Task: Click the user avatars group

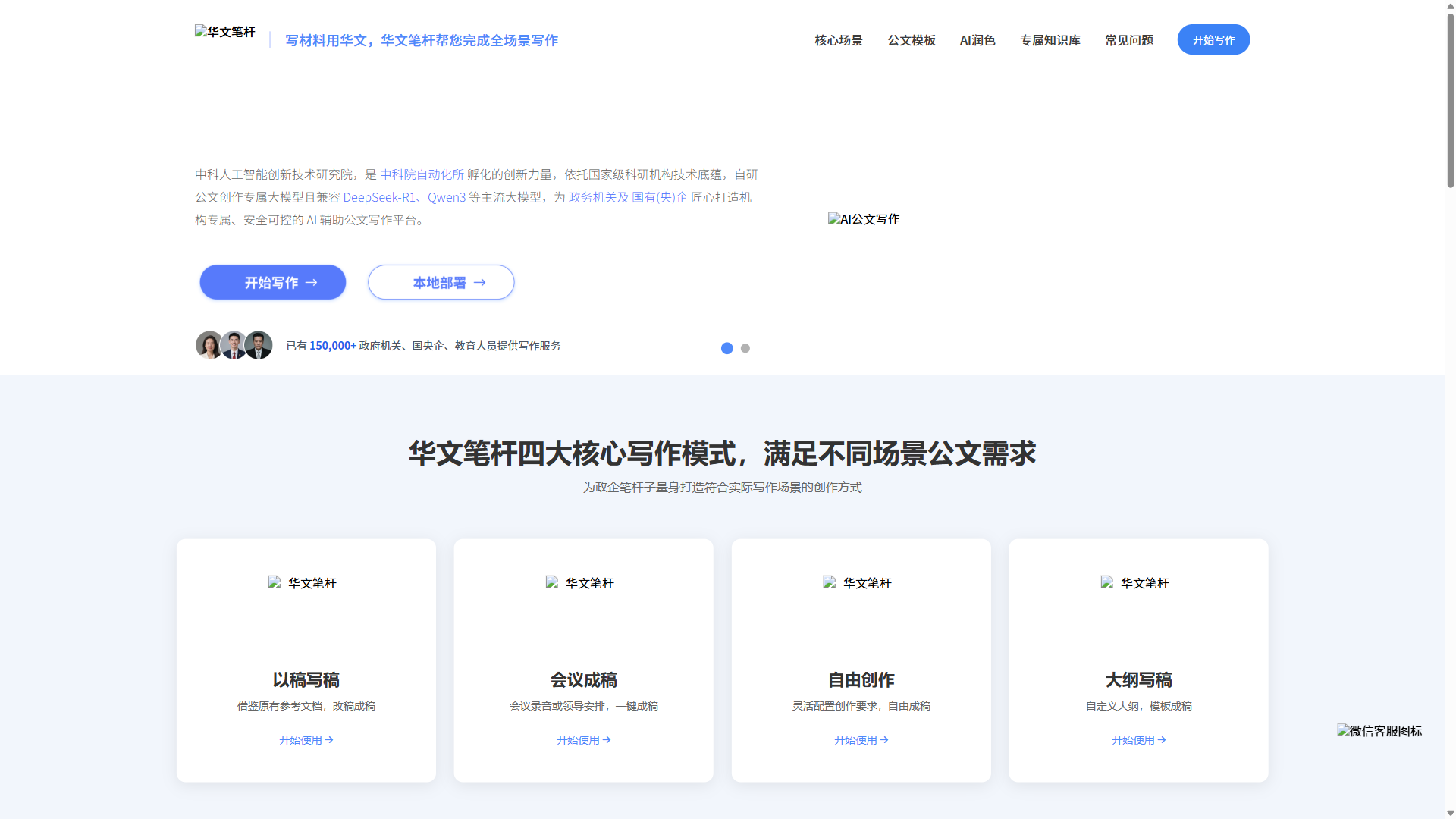Action: 234,345
